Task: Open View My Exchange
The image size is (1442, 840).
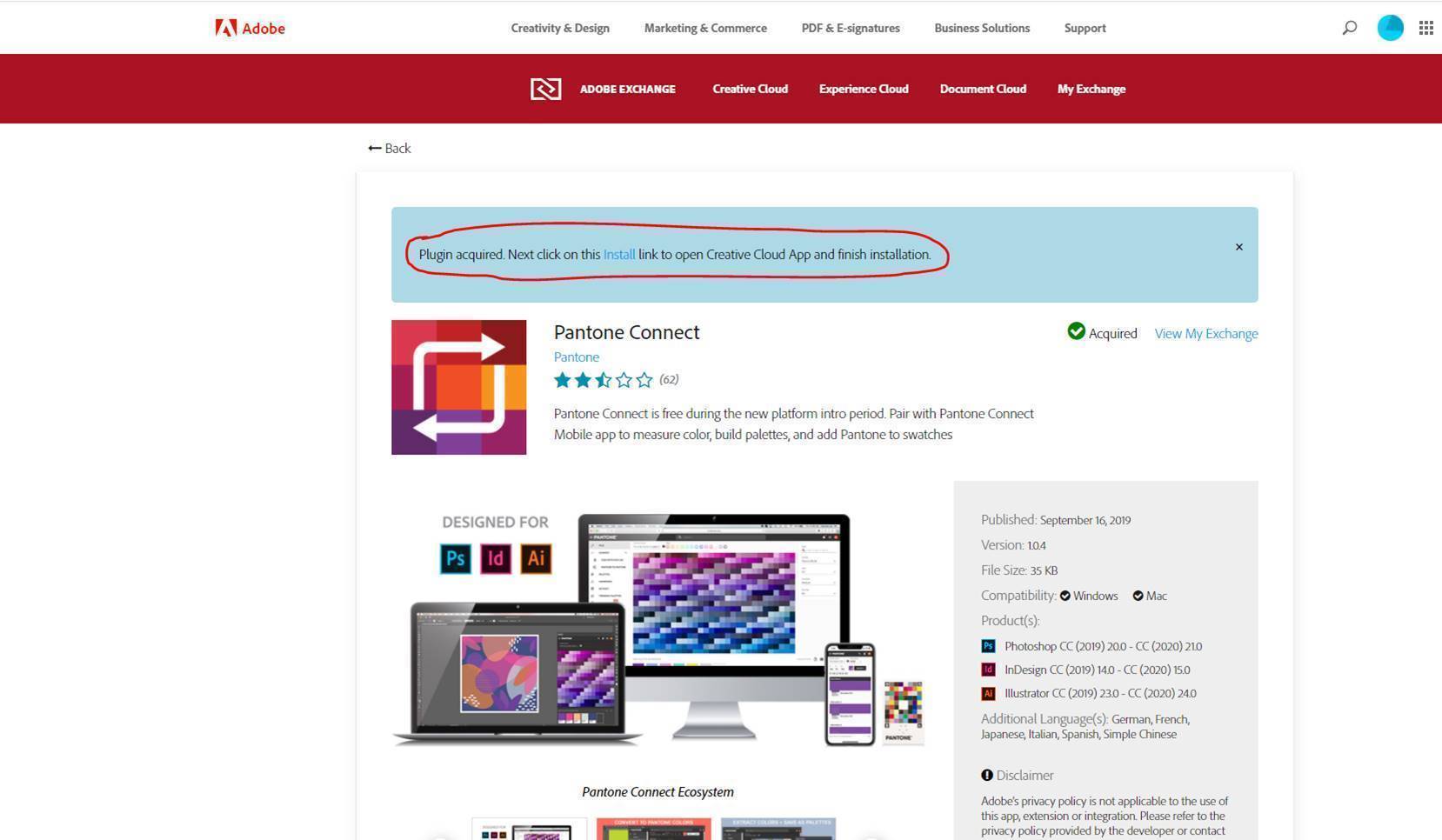Action: (x=1205, y=333)
